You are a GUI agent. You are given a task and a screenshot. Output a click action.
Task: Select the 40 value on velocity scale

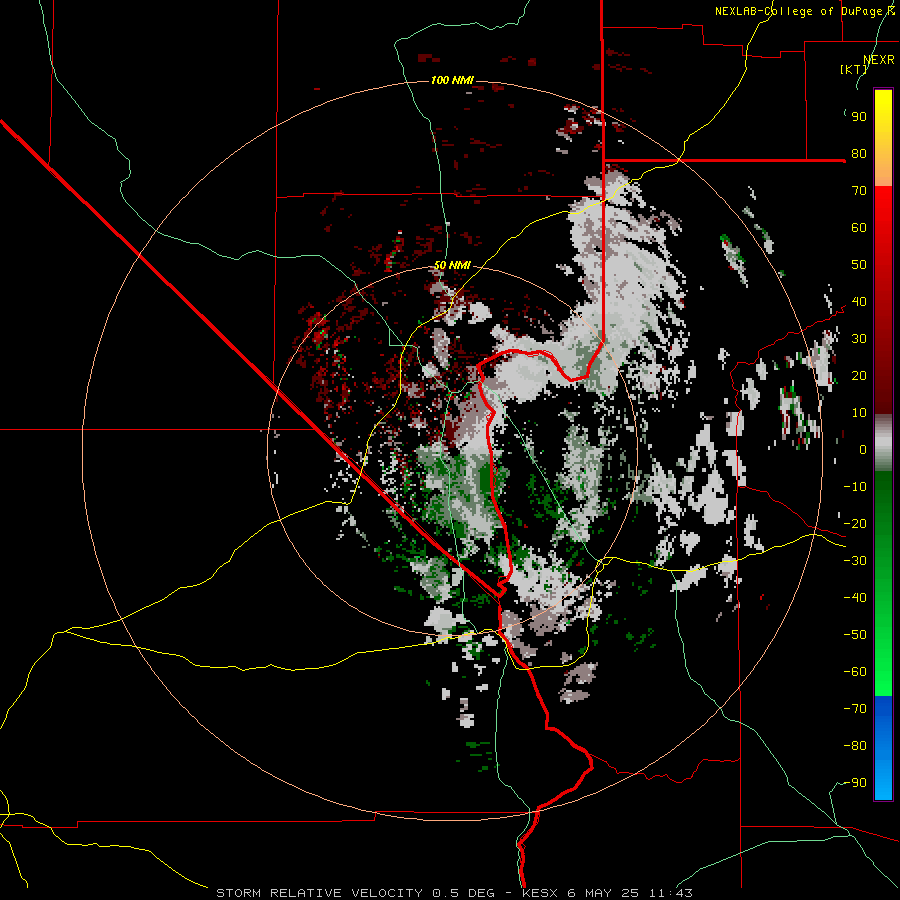pyautogui.click(x=859, y=302)
